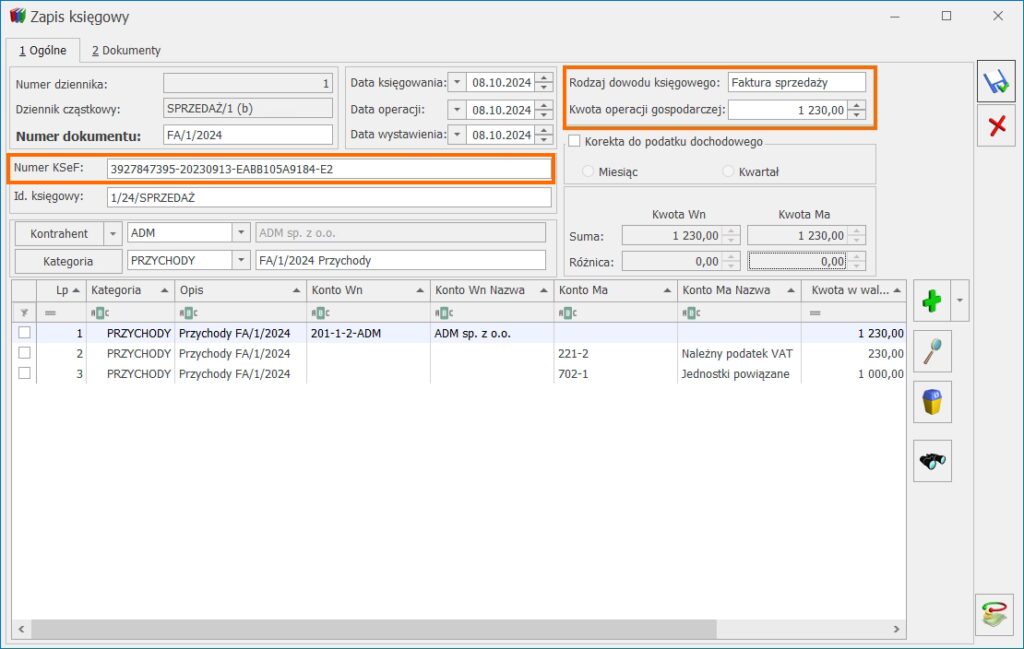Expand the Data księgowania date dropdown
1024x649 pixels.
click(x=456, y=83)
